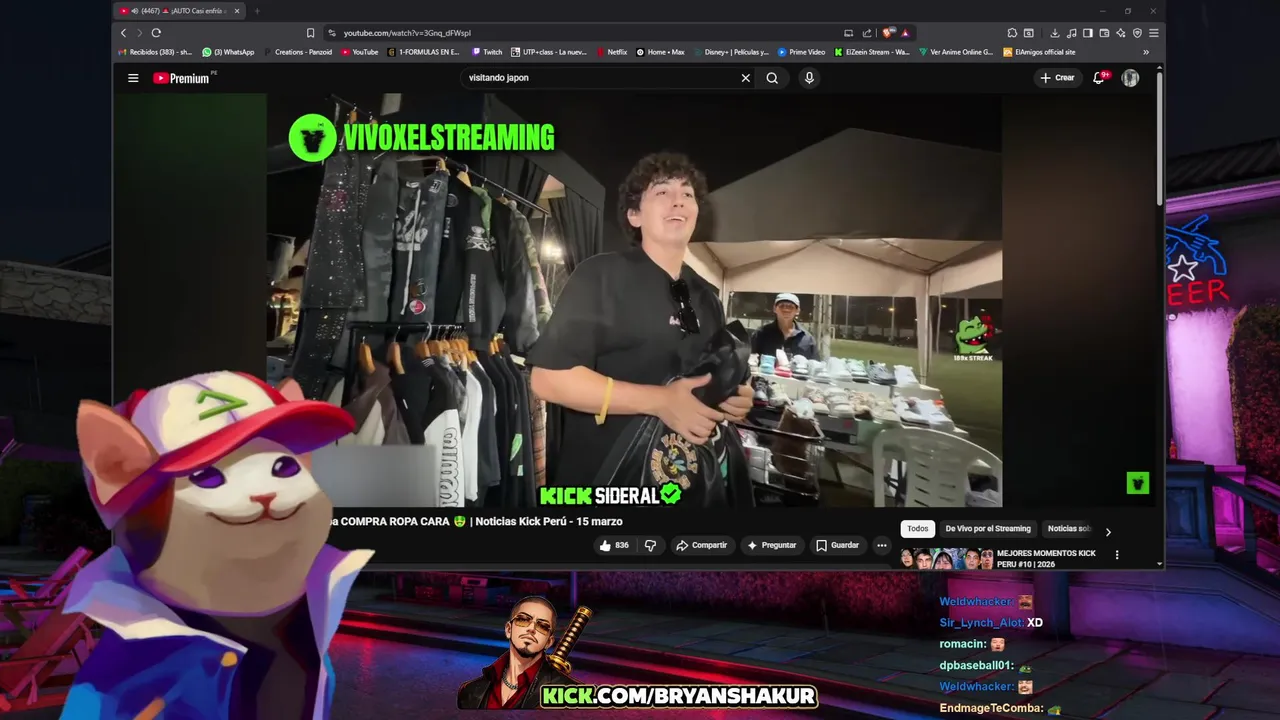Screen dimensions: 1280x720
Task: Show hidden bookmarks with the double chevron
Action: coord(1146,52)
